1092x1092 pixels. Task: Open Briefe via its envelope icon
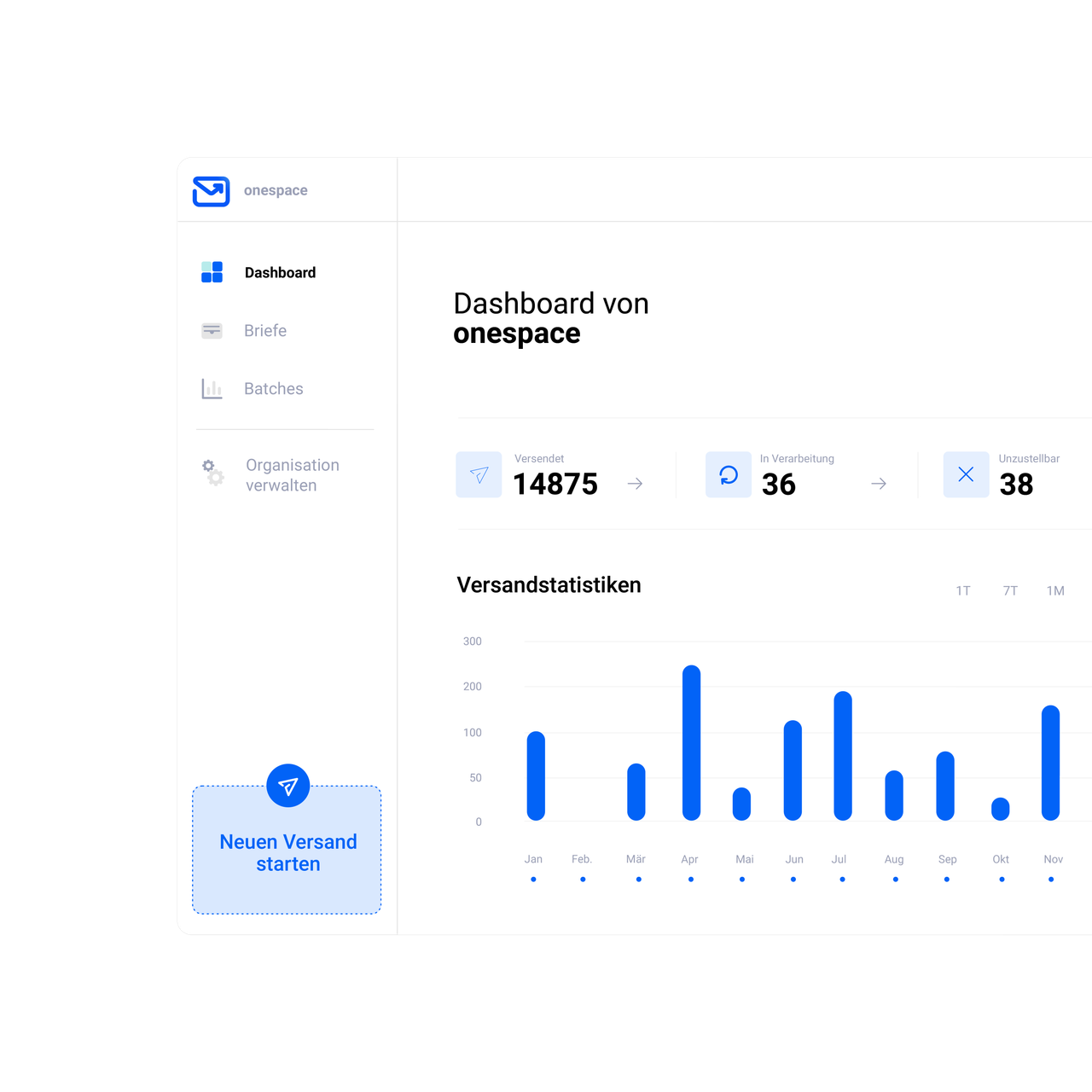[x=212, y=330]
